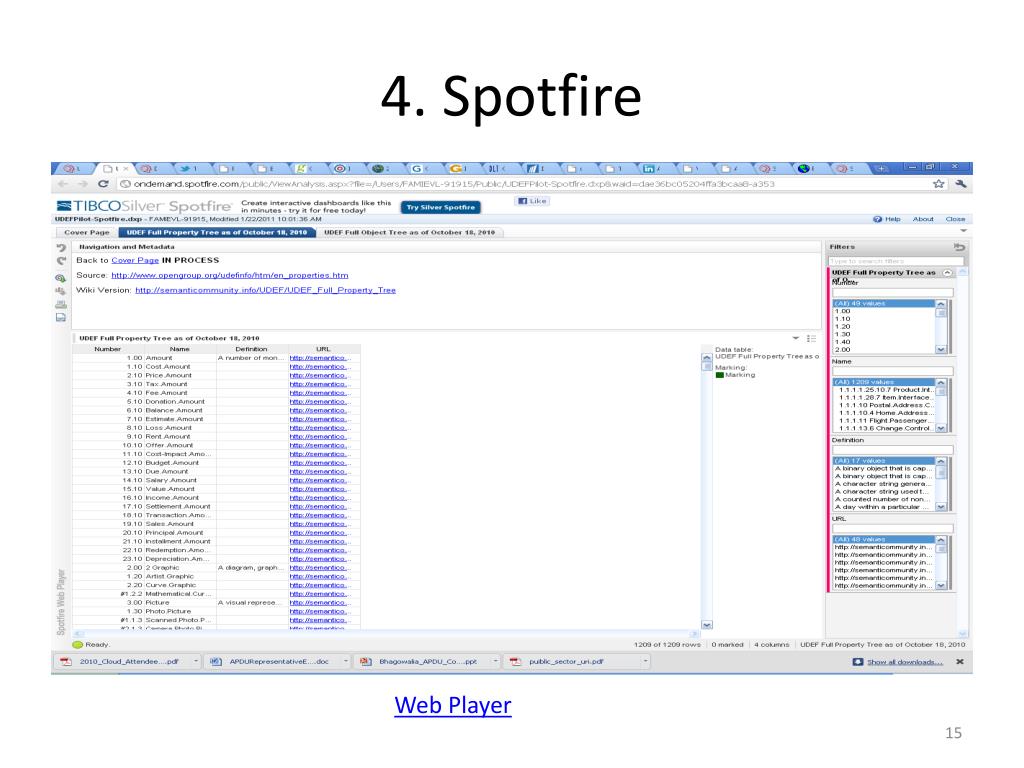Open the semanticcommunity.info Wiki Version link
Image resolution: width=1024 pixels, height=768 pixels.
point(265,290)
